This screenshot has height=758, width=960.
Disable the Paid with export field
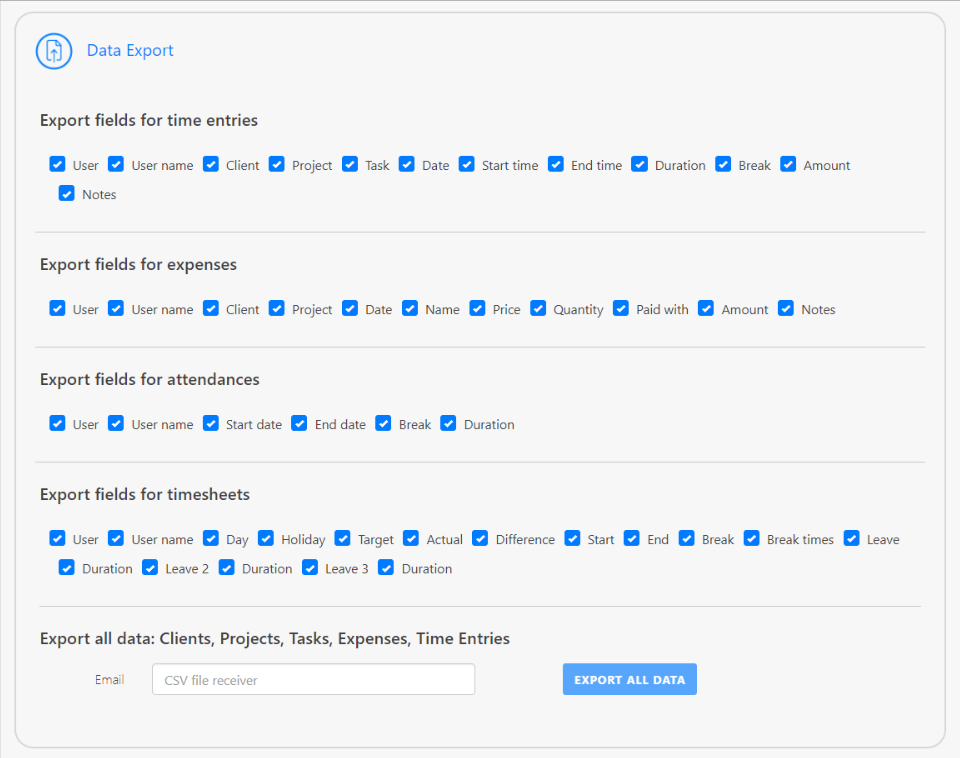pyautogui.click(x=621, y=308)
